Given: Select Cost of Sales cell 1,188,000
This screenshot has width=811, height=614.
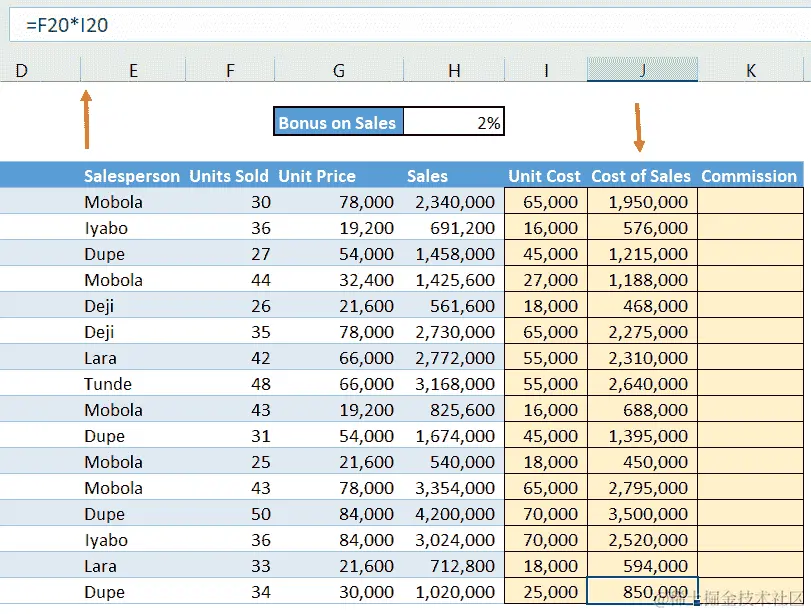Looking at the screenshot, I should click(x=642, y=279).
